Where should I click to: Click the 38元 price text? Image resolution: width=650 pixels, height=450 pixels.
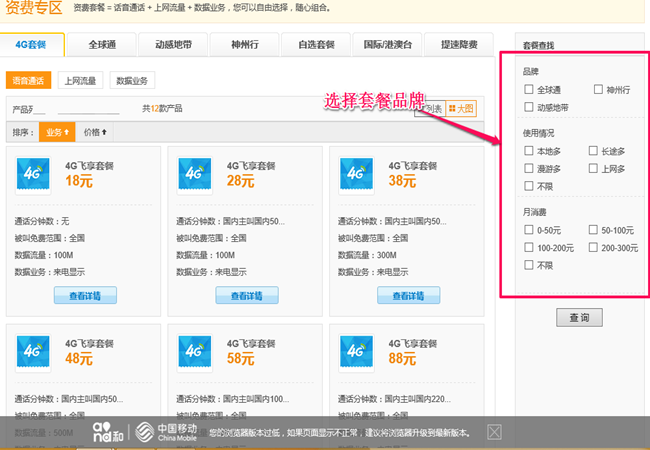tap(402, 181)
